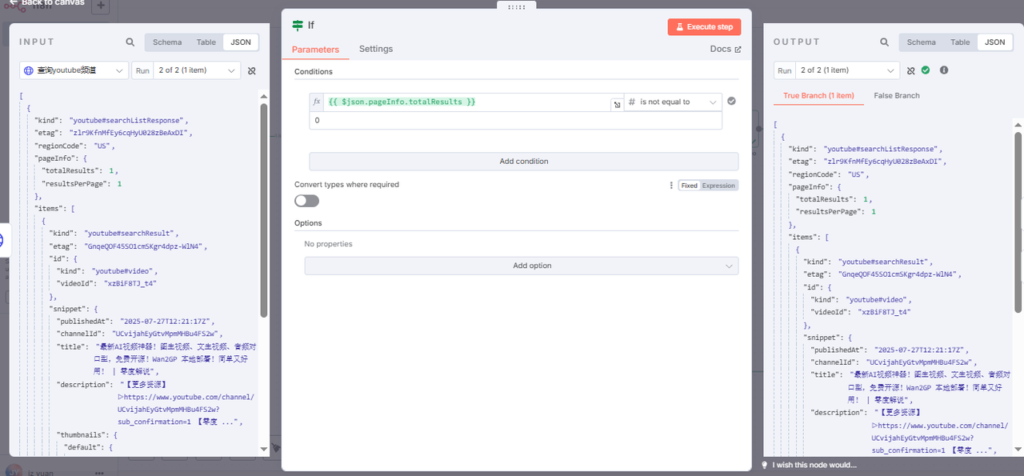
Task: Click the three-dot menu beside Fixed toggle
Action: (x=671, y=185)
